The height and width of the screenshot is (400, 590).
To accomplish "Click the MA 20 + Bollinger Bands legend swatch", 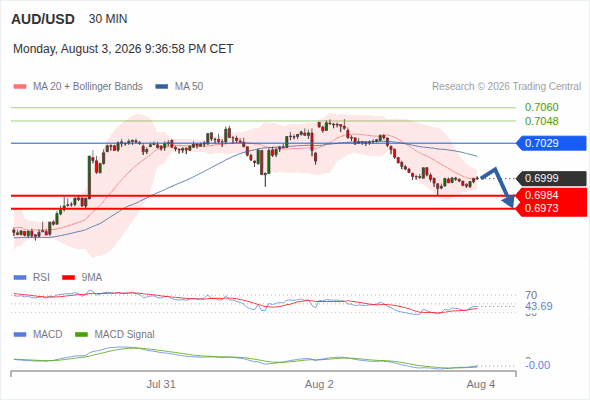I will (x=20, y=87).
